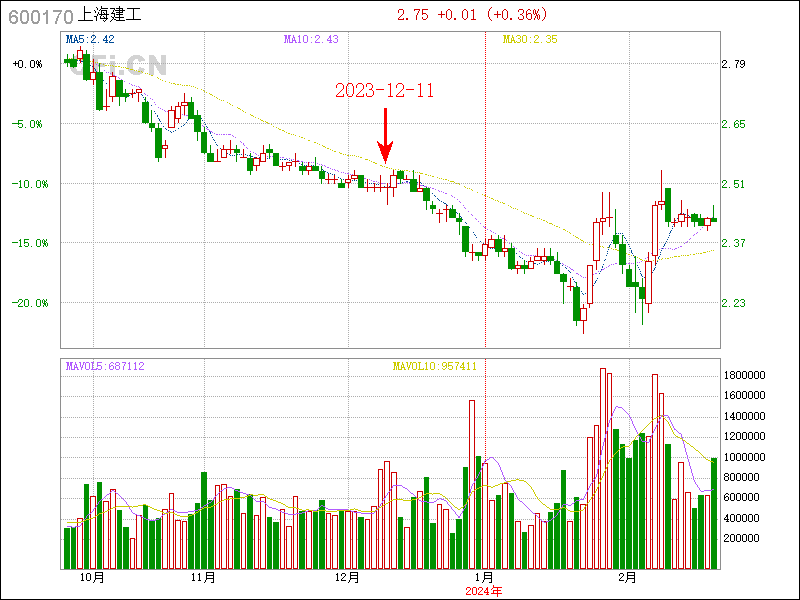Screen dimensions: 800x600
Task: Click the MA10:2.43 indicator label
Action: point(311,39)
